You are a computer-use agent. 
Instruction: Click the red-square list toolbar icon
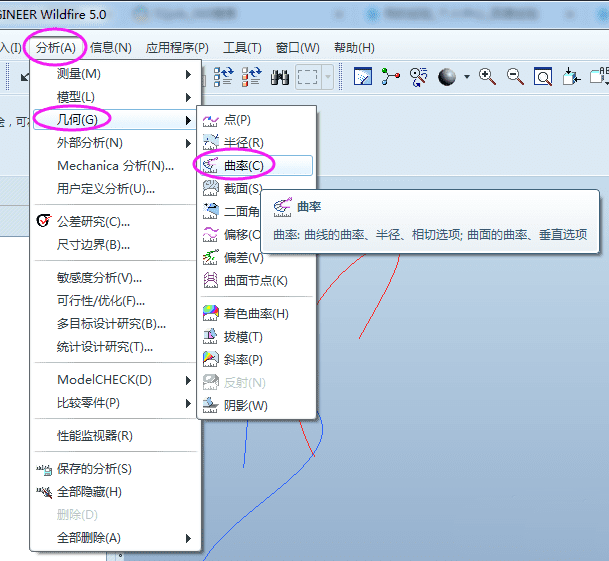(x=251, y=77)
